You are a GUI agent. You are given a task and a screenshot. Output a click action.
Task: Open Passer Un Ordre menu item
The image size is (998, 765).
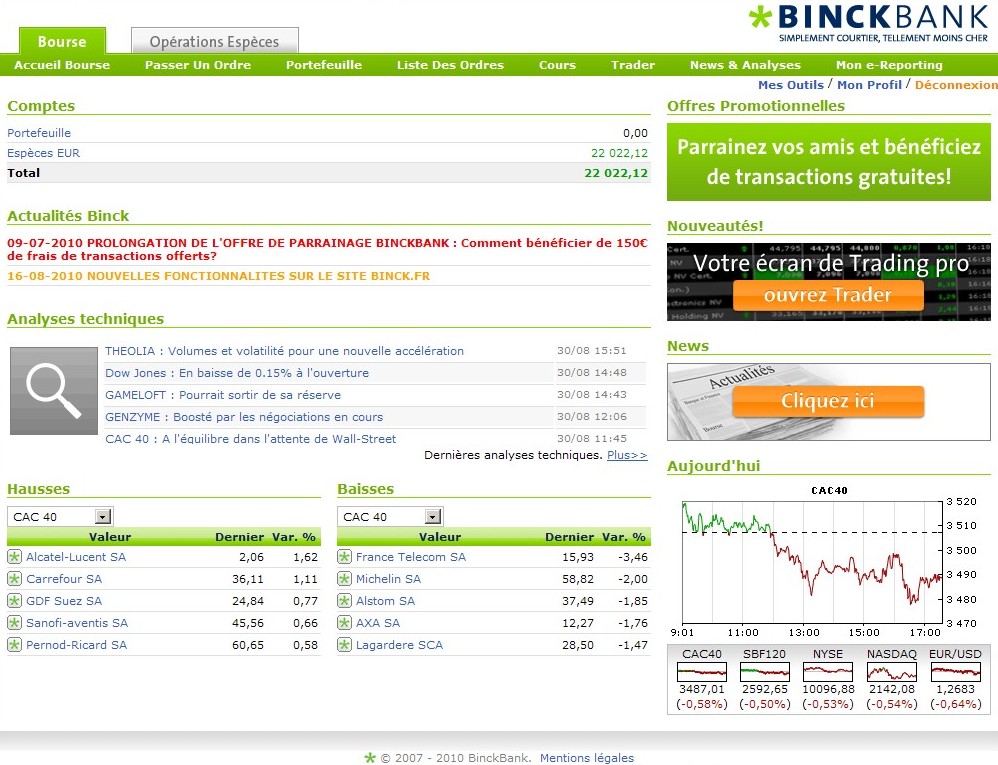click(198, 65)
